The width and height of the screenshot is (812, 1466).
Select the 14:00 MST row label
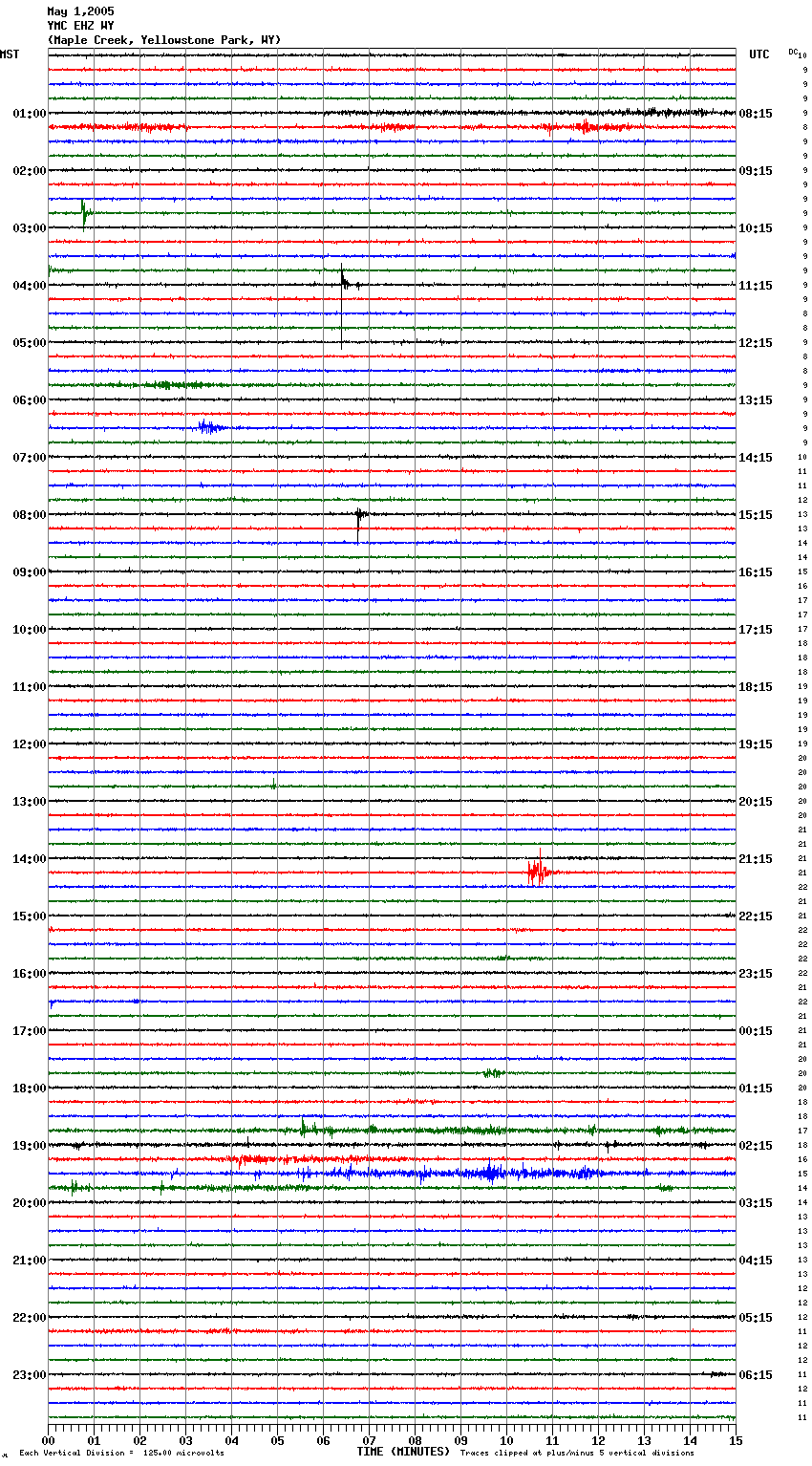30,859
